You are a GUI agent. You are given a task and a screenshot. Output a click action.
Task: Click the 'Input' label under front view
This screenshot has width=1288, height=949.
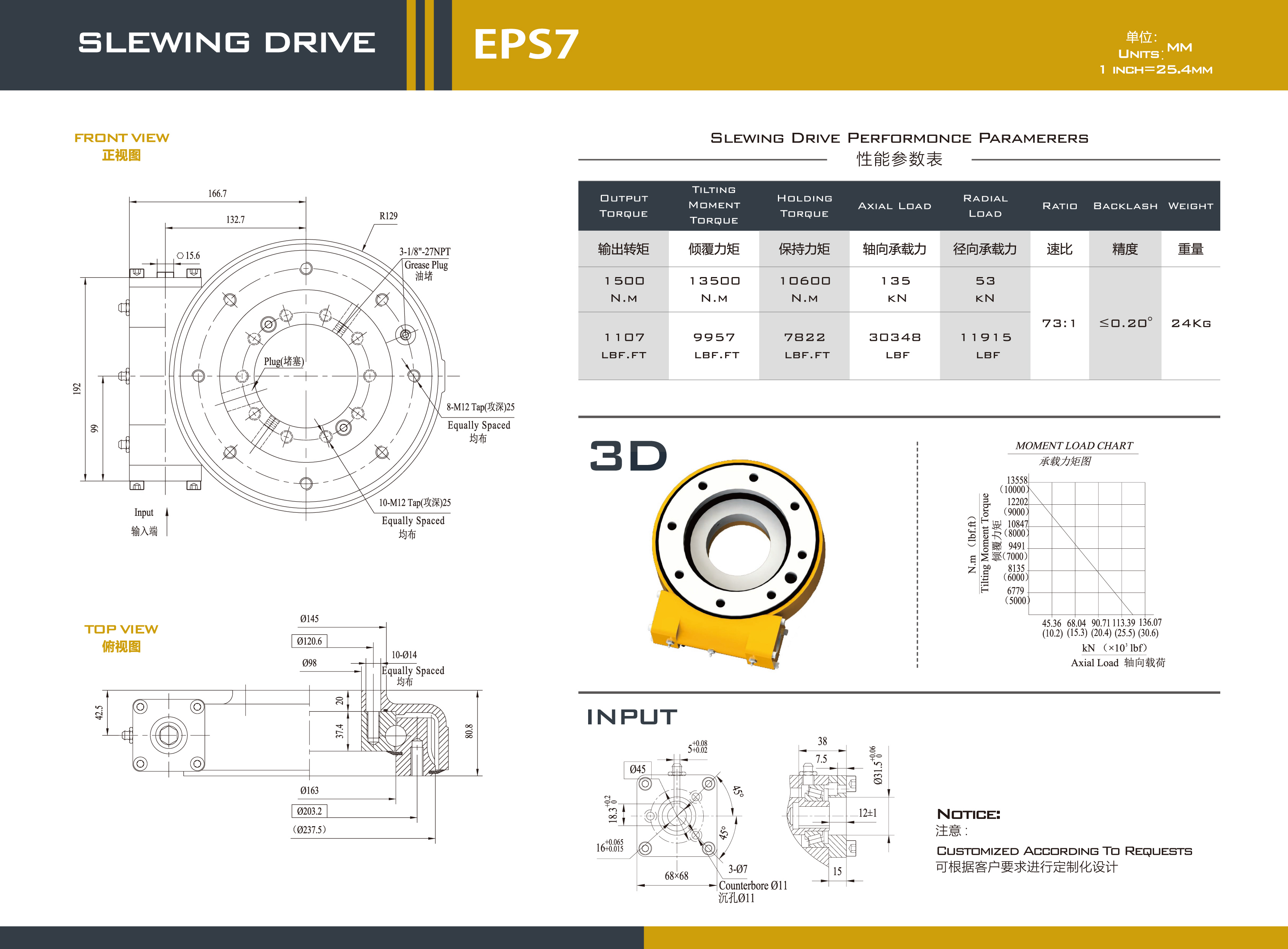click(143, 512)
